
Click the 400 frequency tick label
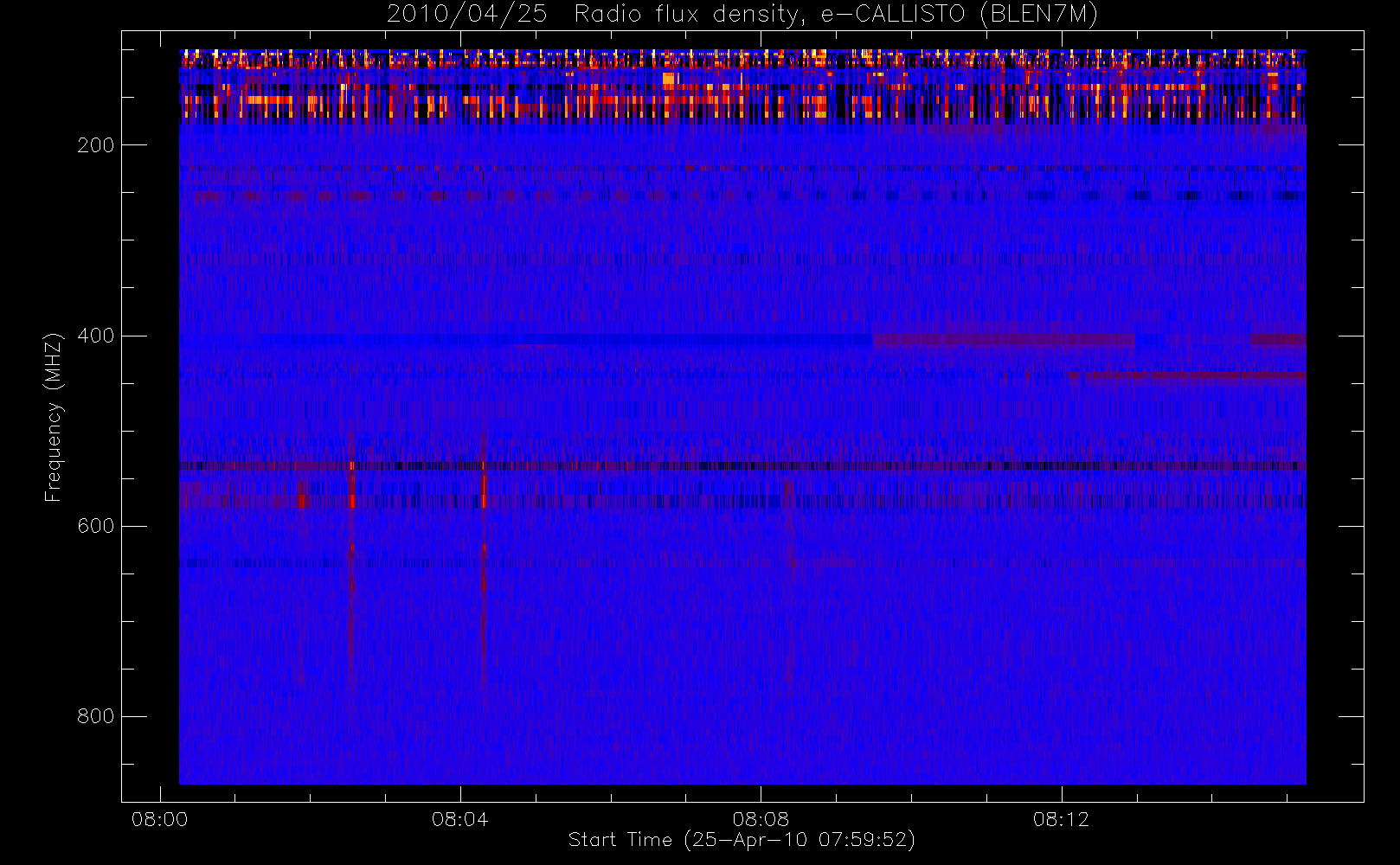coord(95,336)
